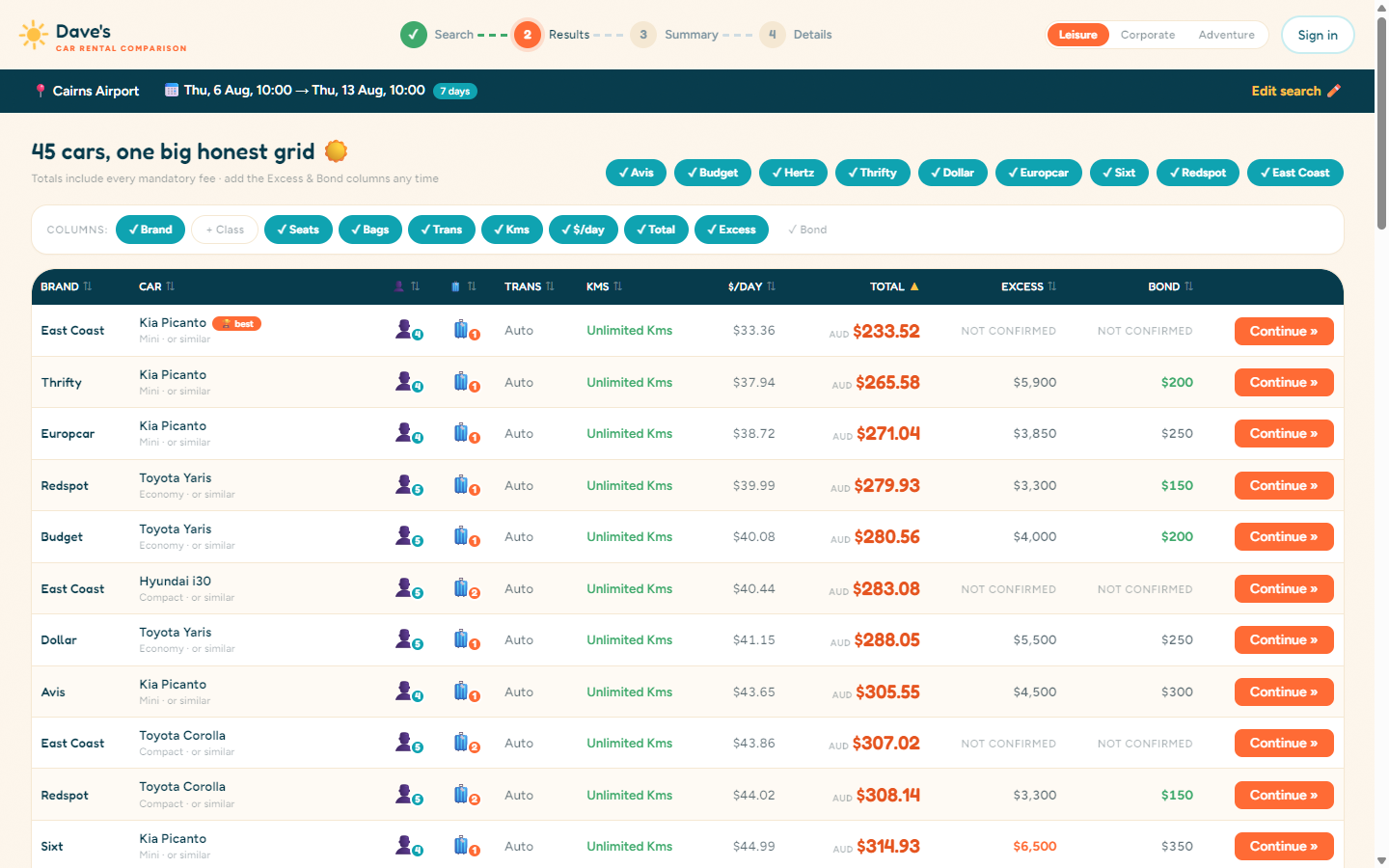Click the calendar icon next to pickup date

[172, 91]
